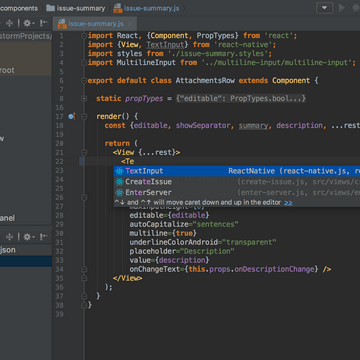Viewport: 360px width, 360px height.
Task: Click the PropTypes import on line 1
Action: [216, 36]
